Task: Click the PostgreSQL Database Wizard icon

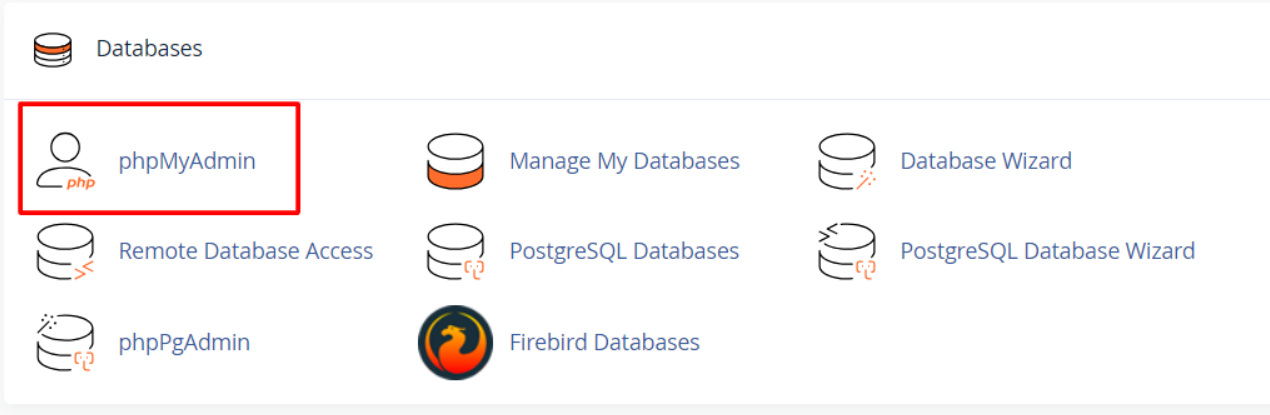Action: (x=847, y=251)
